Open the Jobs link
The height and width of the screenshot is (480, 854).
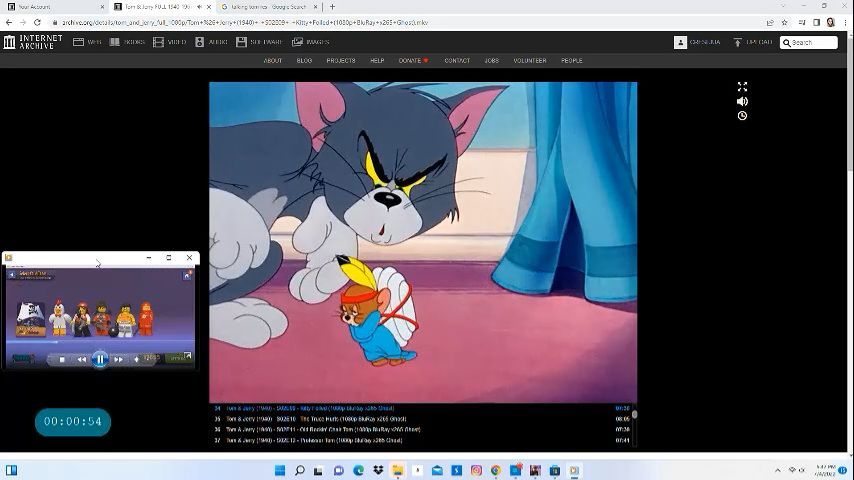pyautogui.click(x=491, y=60)
